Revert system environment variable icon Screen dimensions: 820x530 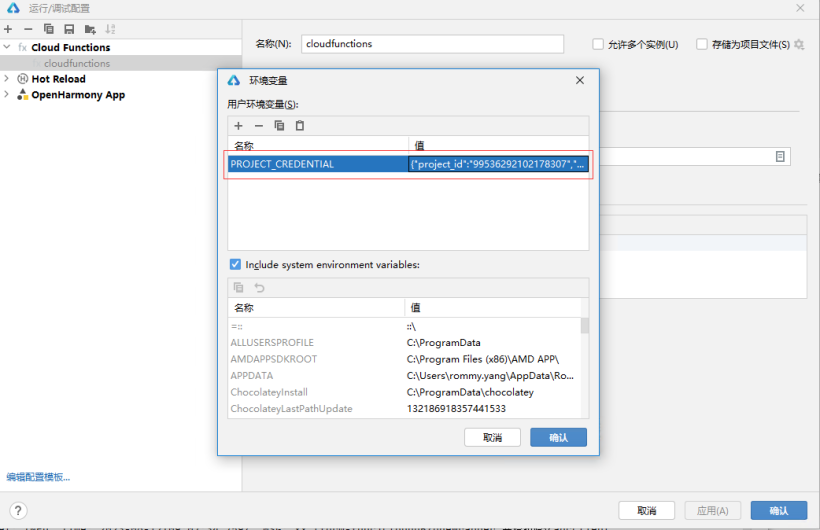tap(259, 287)
